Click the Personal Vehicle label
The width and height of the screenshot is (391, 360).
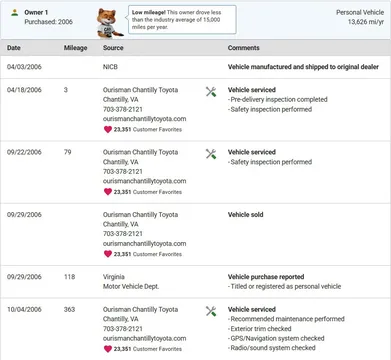pos(360,12)
